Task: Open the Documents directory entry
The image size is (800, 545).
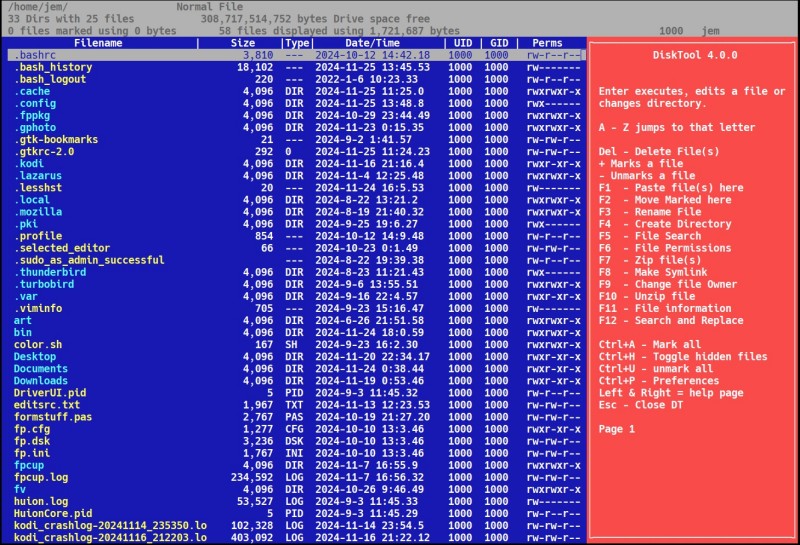Action: pyautogui.click(x=41, y=368)
